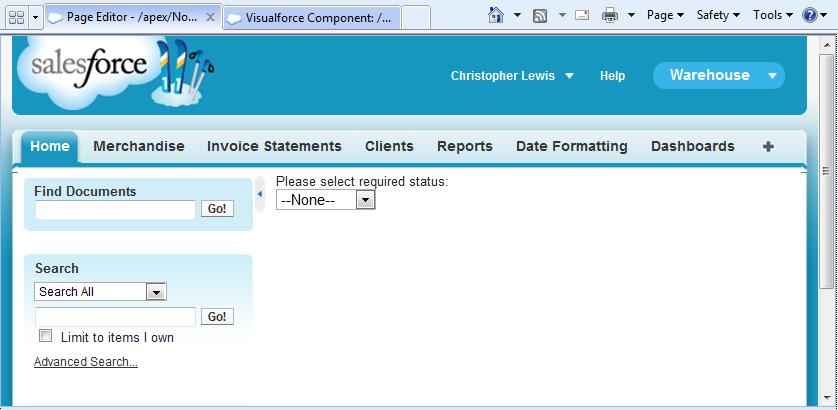This screenshot has height=410, width=838.
Task: Open the Page menu
Action: (x=665, y=16)
